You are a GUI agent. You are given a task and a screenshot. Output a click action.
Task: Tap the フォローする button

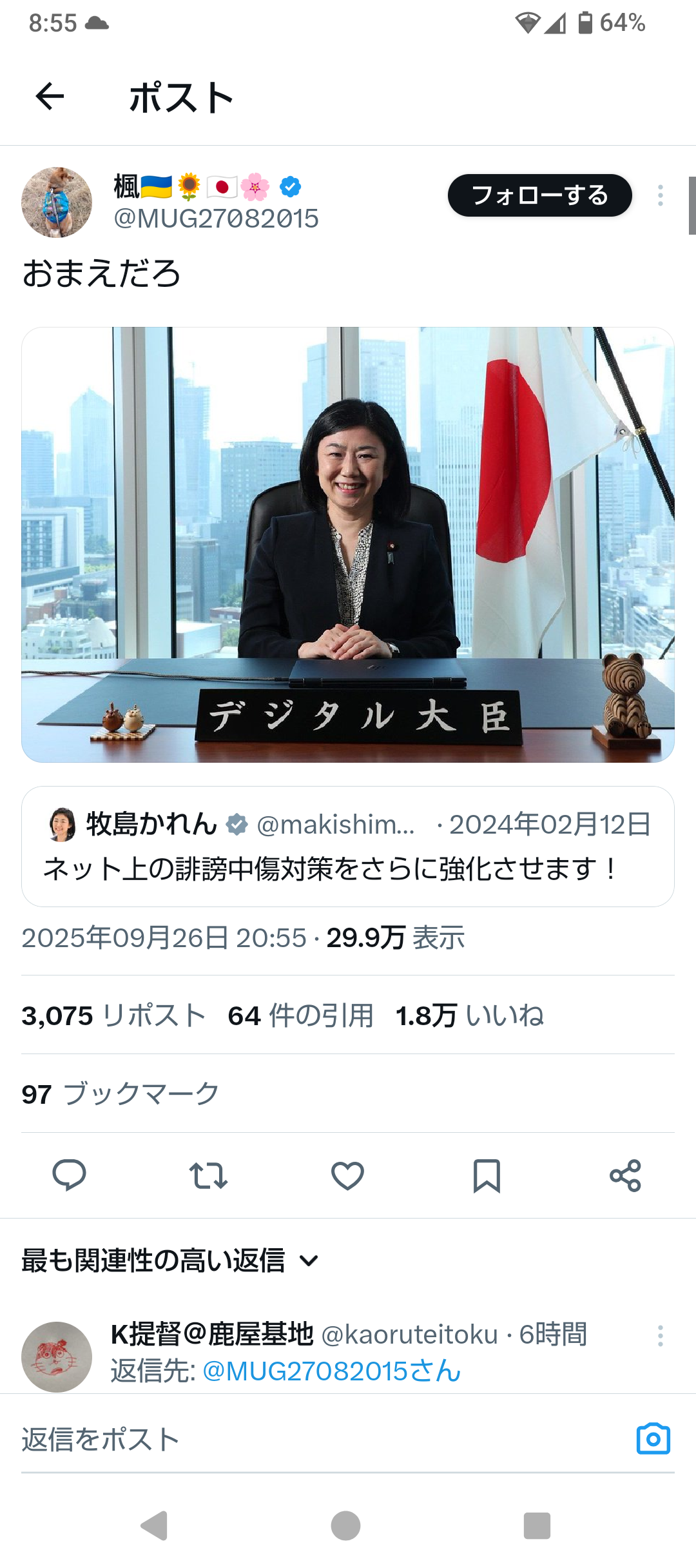[x=540, y=195]
